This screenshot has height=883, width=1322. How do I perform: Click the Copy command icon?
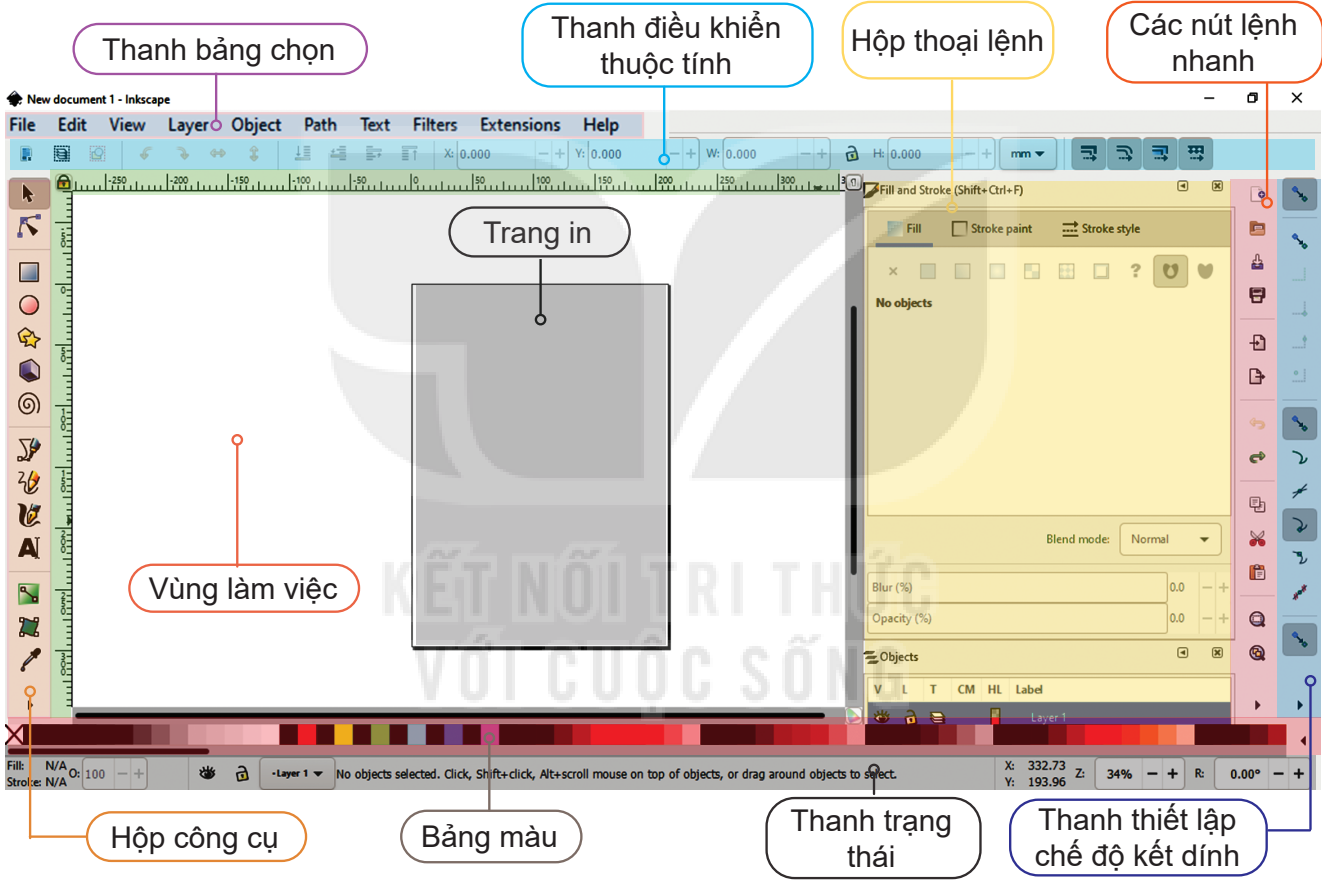pos(1258,505)
